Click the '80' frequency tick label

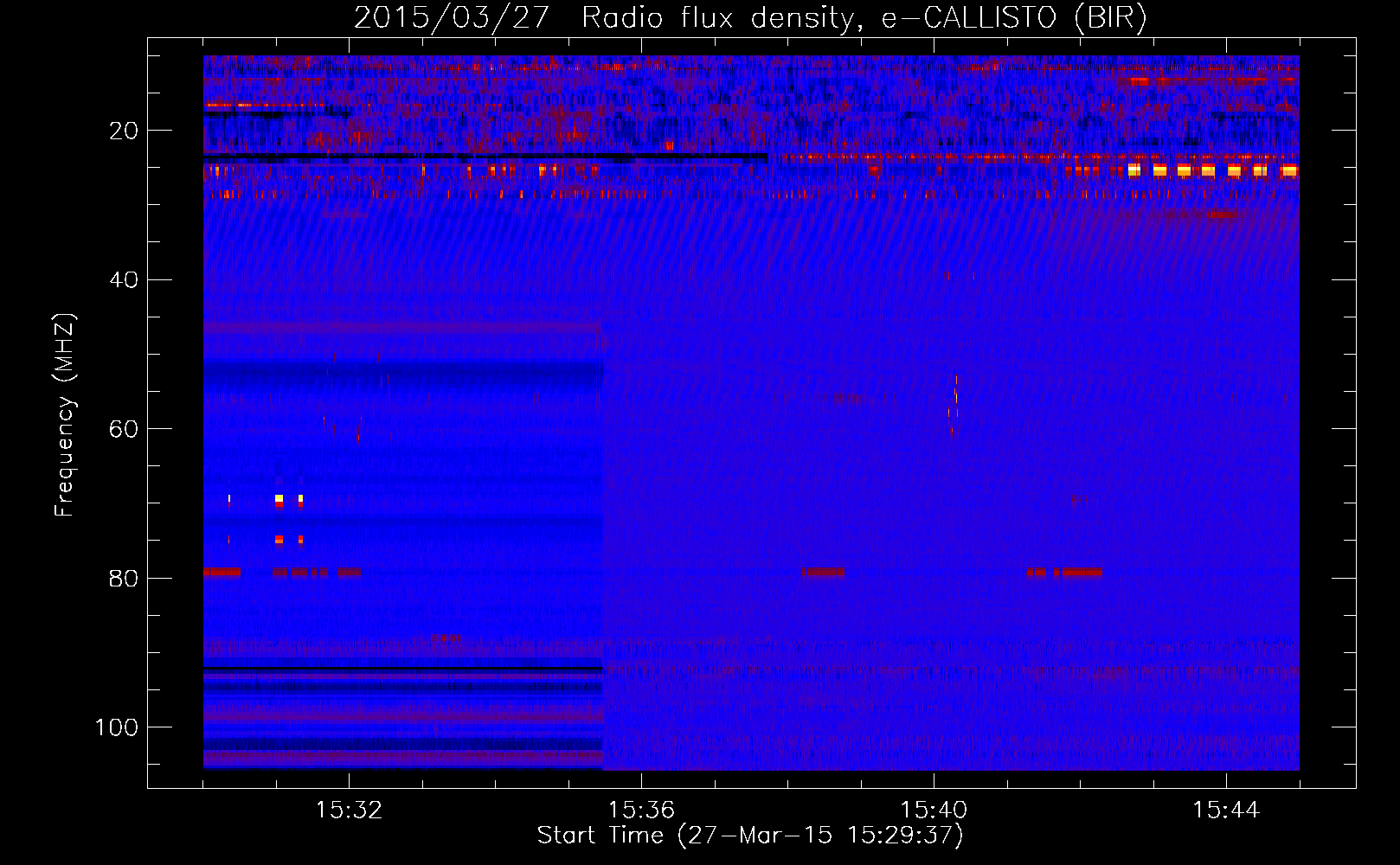(124, 578)
